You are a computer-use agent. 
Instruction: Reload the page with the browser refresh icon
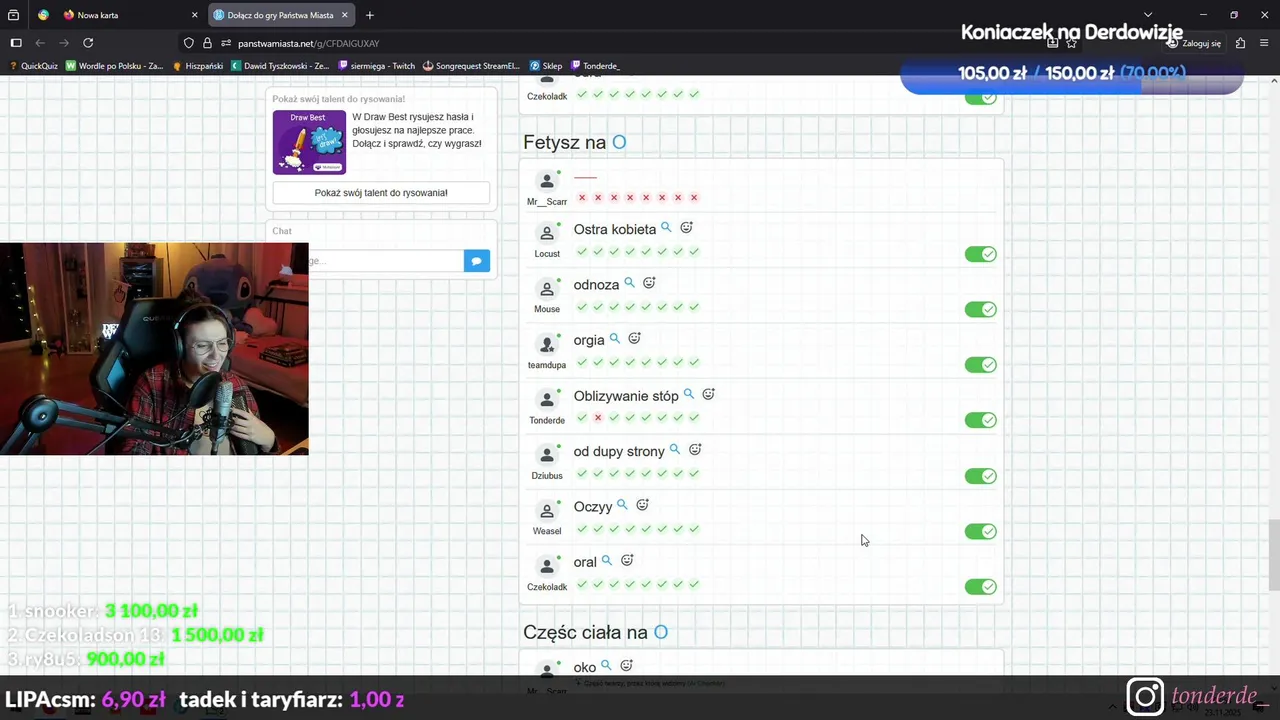coord(88,43)
